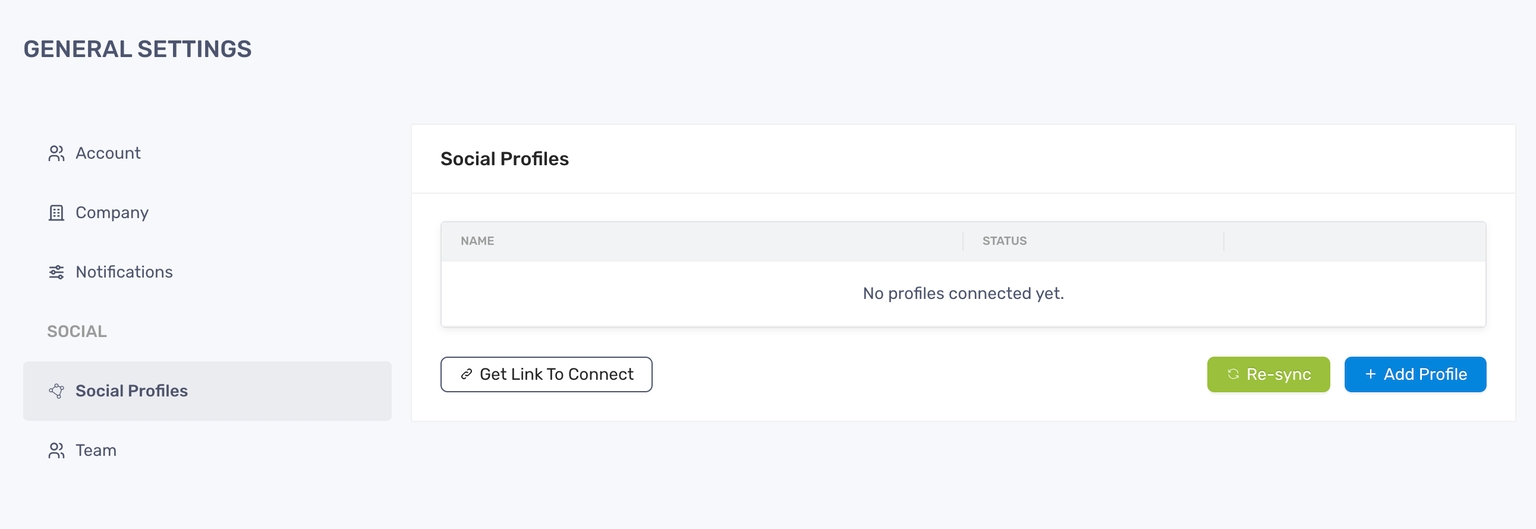Click the Social Profiles panel heading
The width and height of the screenshot is (1536, 529).
pos(504,159)
